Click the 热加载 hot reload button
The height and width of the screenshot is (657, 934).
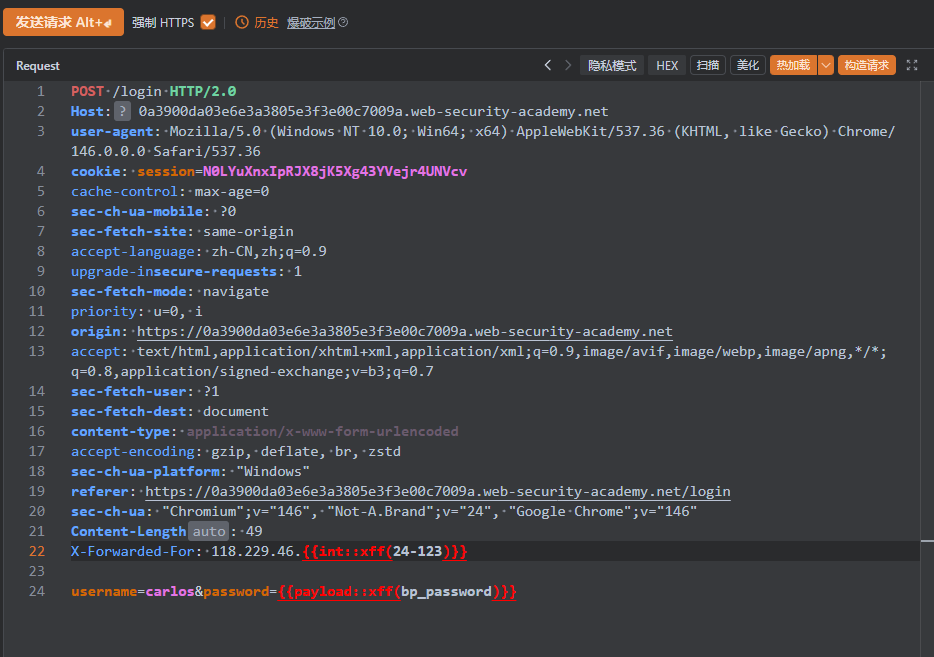[x=792, y=65]
